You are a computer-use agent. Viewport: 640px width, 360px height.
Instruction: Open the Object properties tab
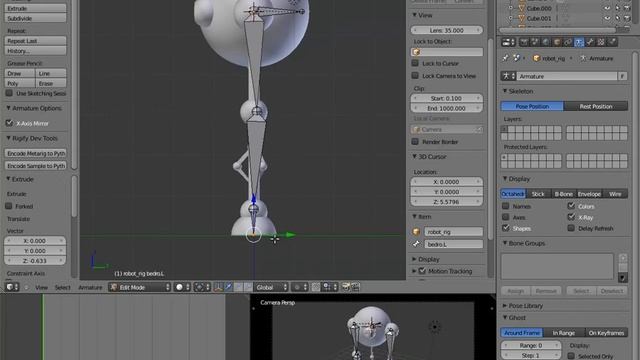(557, 42)
